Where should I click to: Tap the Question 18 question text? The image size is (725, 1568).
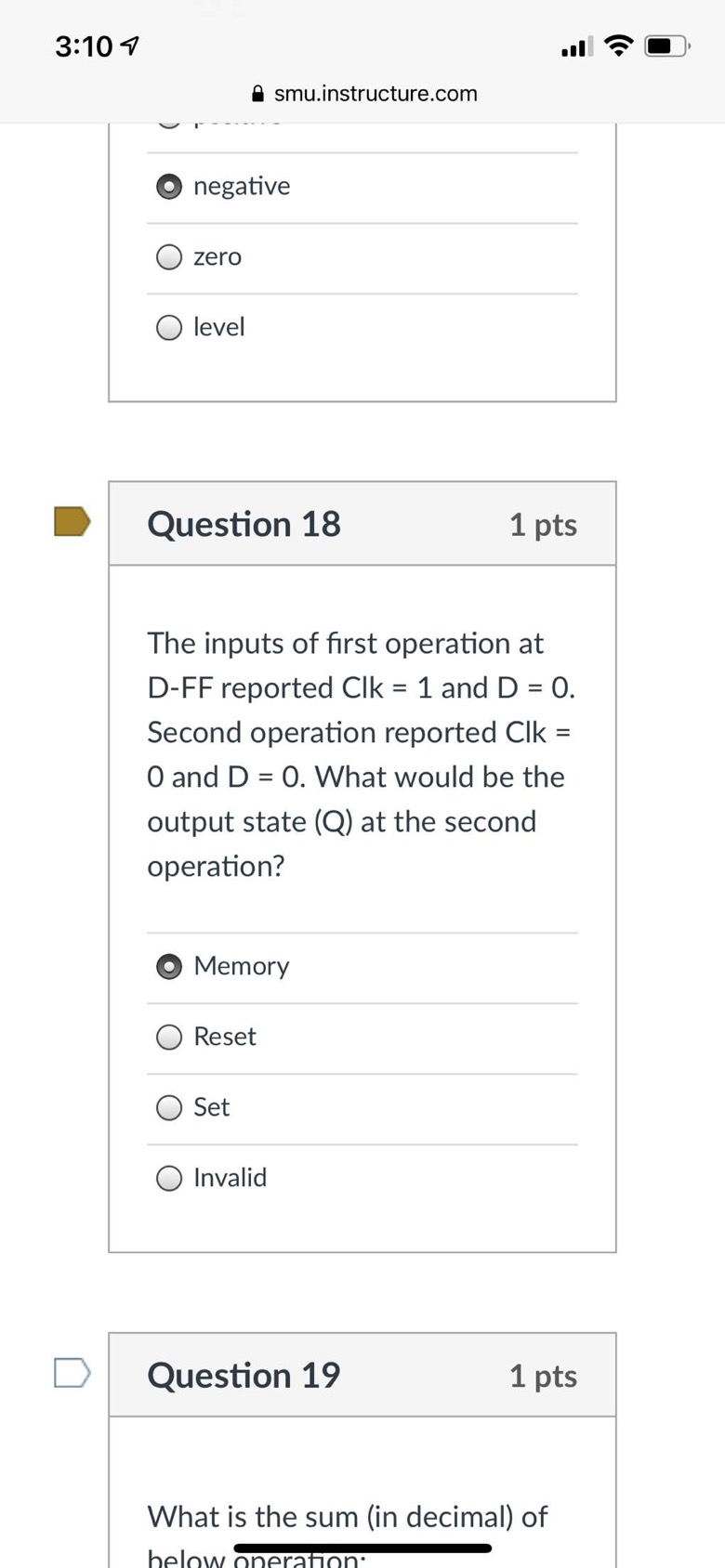coord(361,754)
